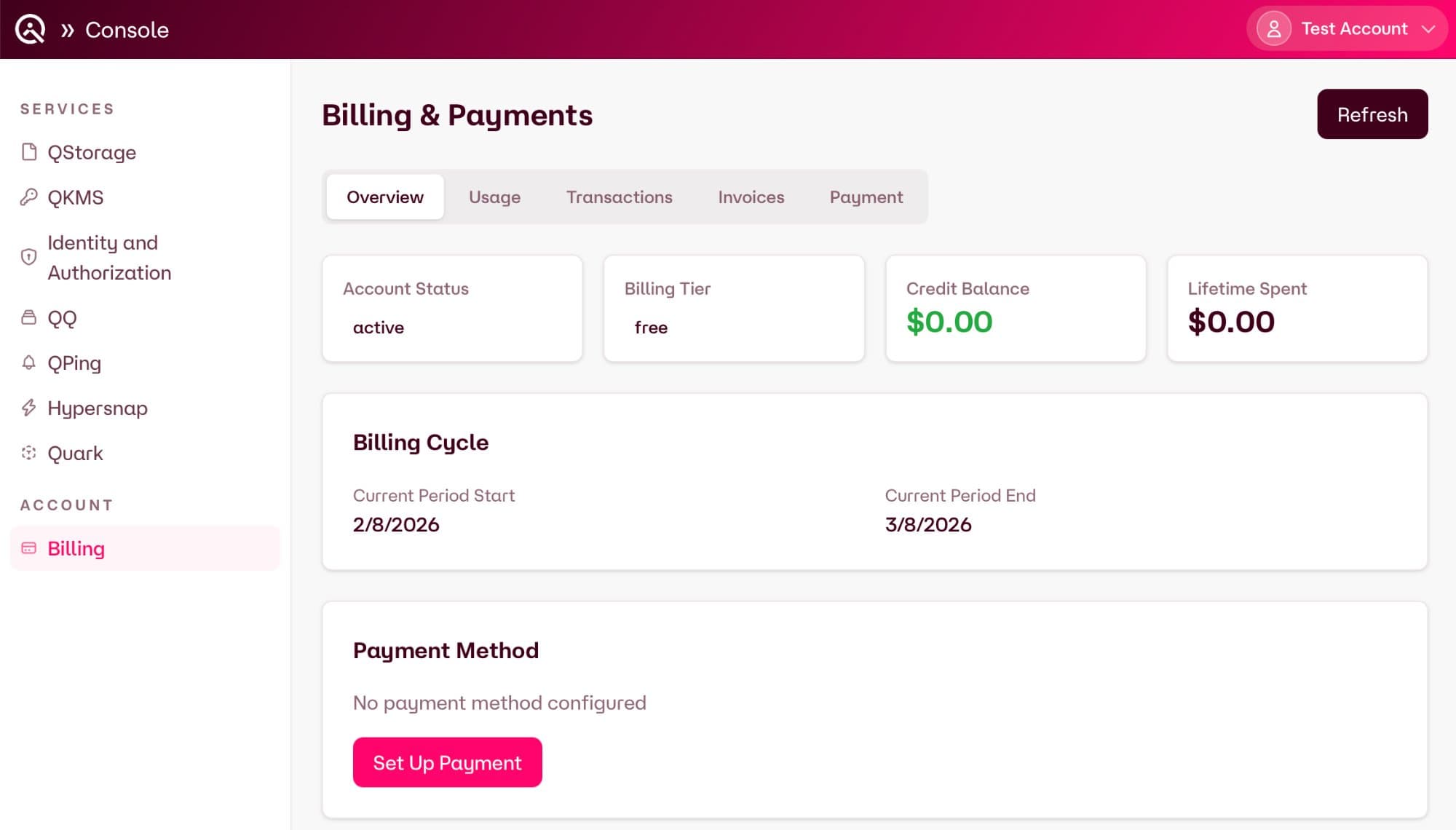
Task: Open the Console home link
Action: (127, 30)
